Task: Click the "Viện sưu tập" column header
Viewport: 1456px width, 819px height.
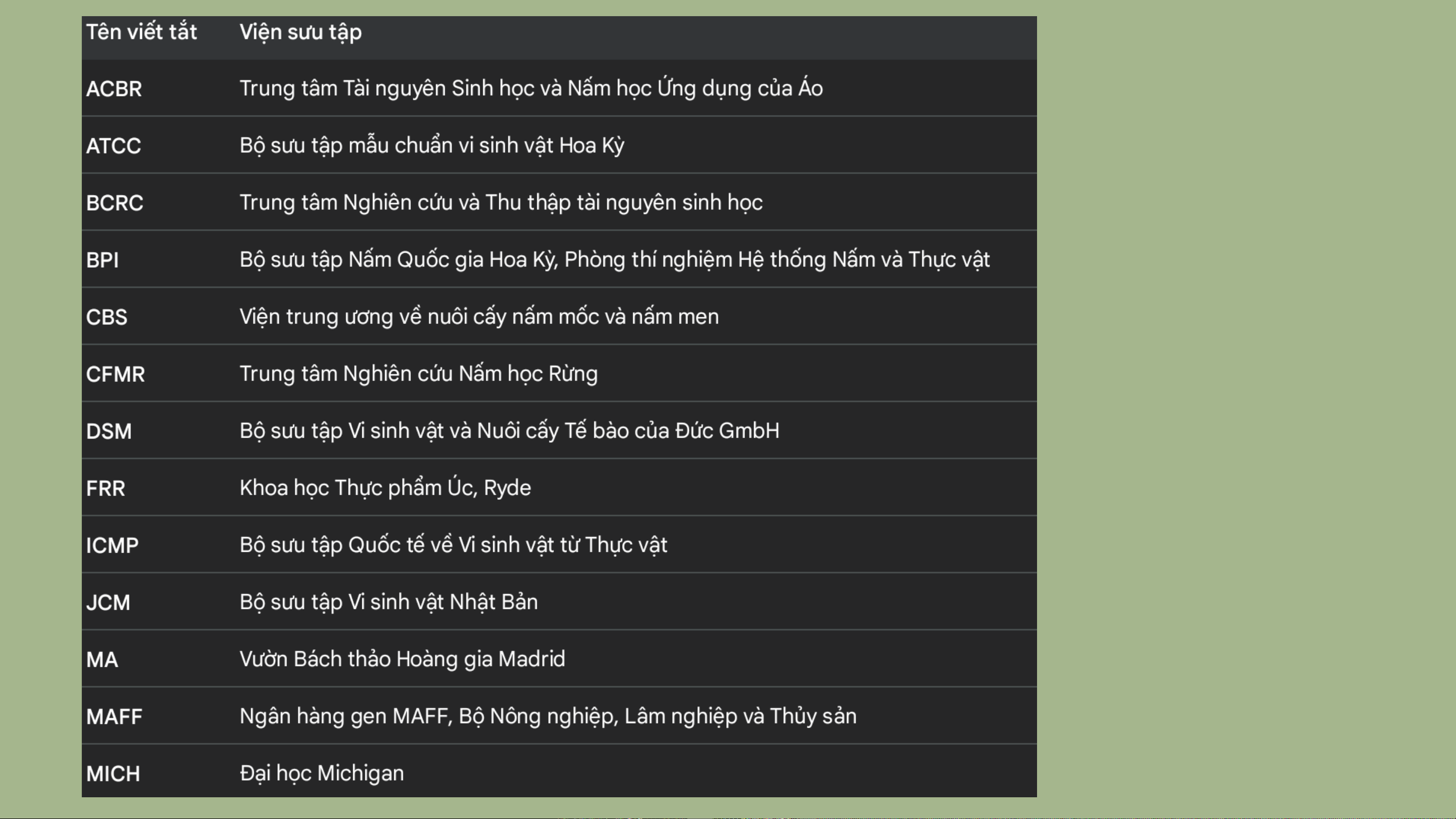Action: pyautogui.click(x=300, y=32)
